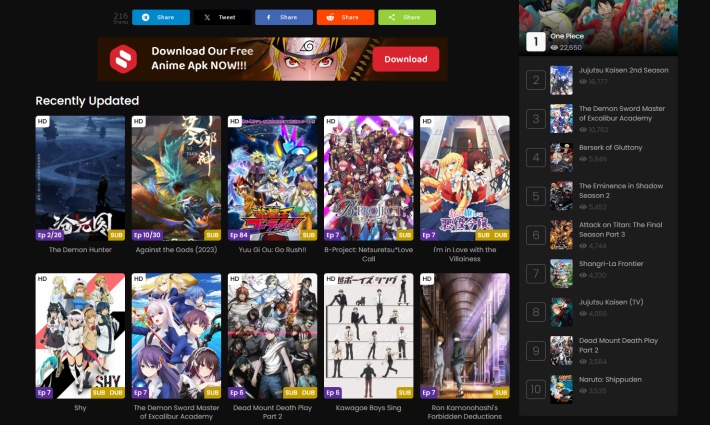Click eye icon beside 16,777 views

(583, 82)
